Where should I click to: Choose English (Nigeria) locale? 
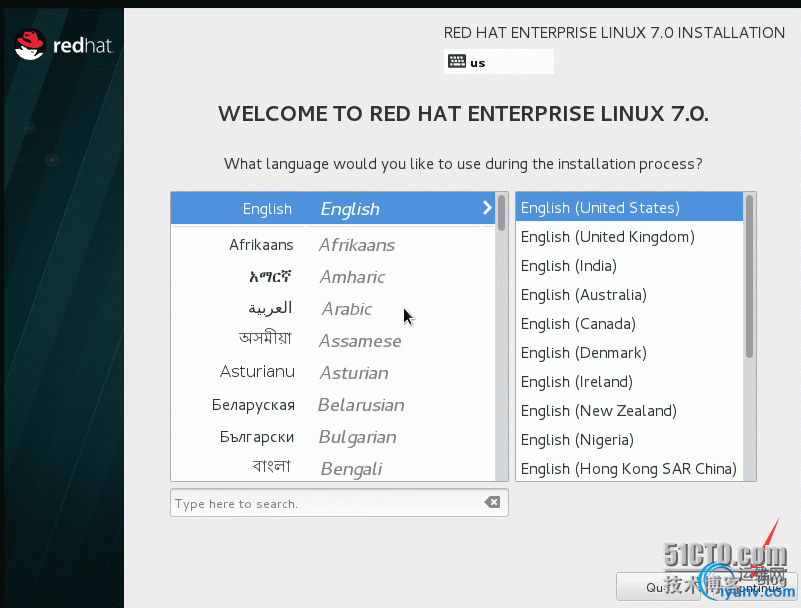point(629,440)
